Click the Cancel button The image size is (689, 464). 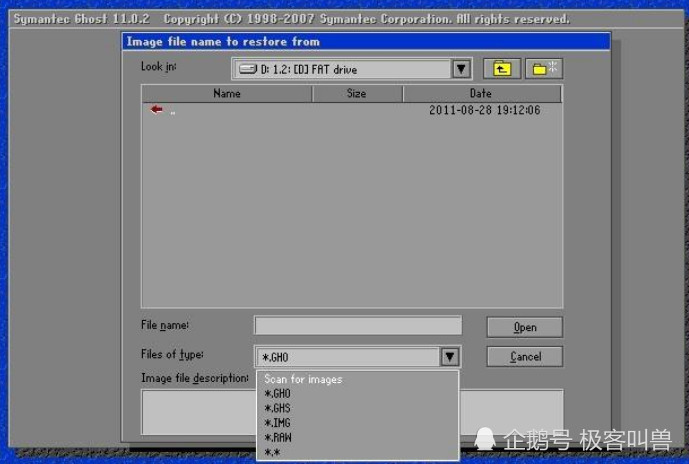click(525, 356)
